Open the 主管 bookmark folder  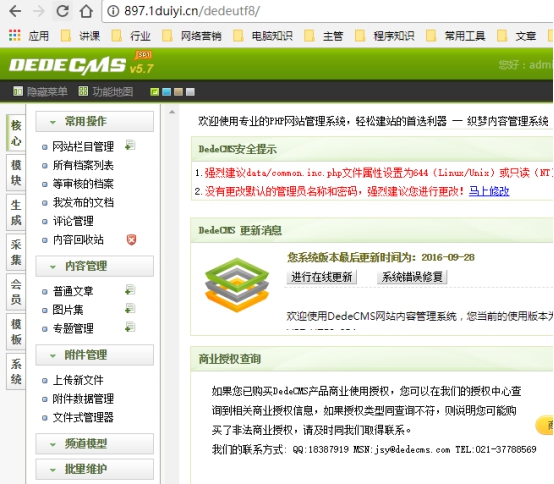tap(324, 36)
